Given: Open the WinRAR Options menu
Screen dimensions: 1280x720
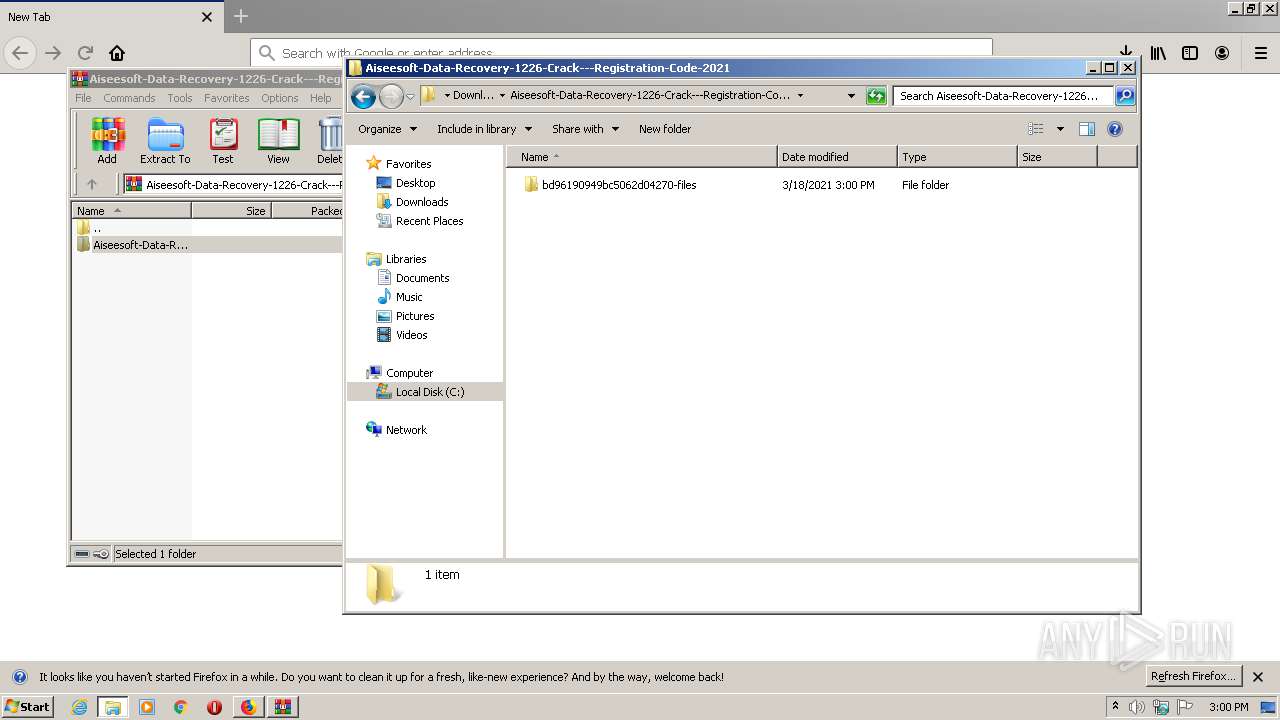Looking at the screenshot, I should pyautogui.click(x=280, y=98).
